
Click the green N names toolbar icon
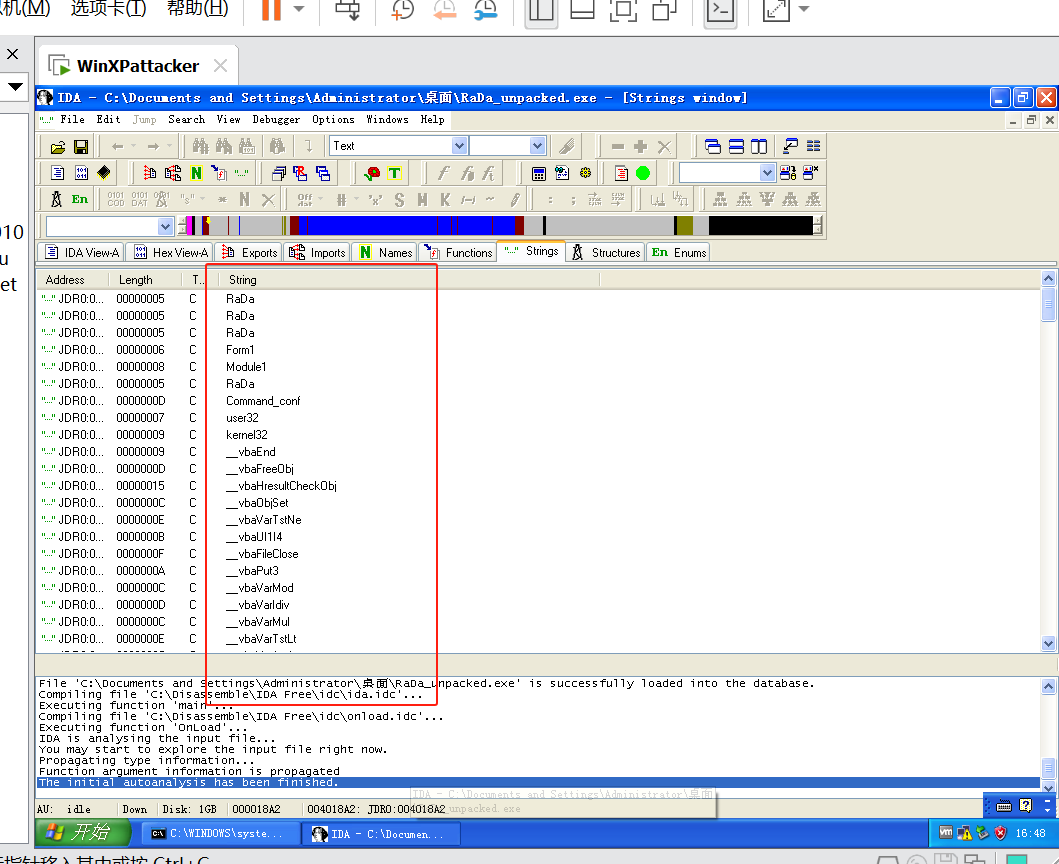(196, 173)
